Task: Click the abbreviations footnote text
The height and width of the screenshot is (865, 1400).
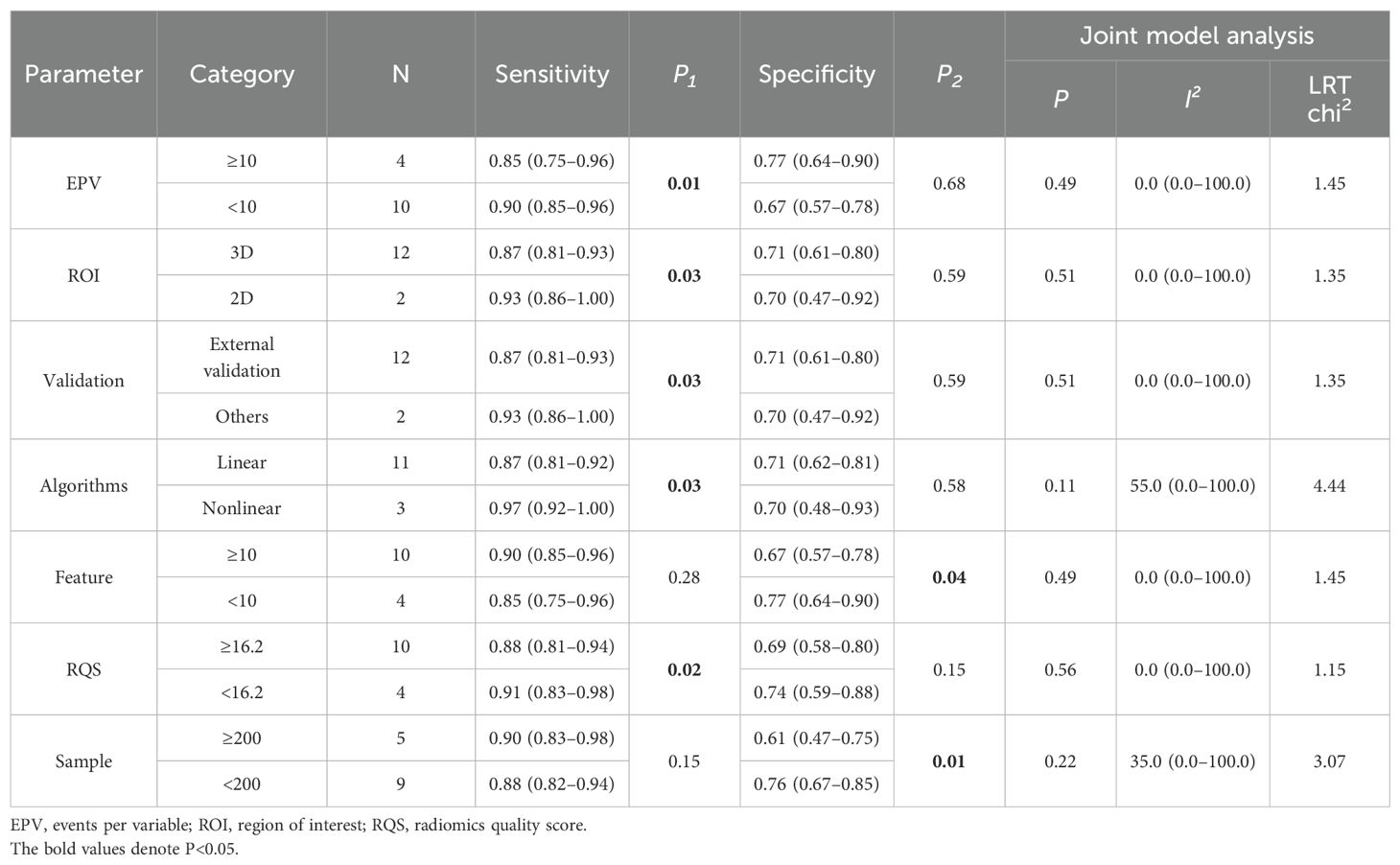Action: click(x=298, y=825)
